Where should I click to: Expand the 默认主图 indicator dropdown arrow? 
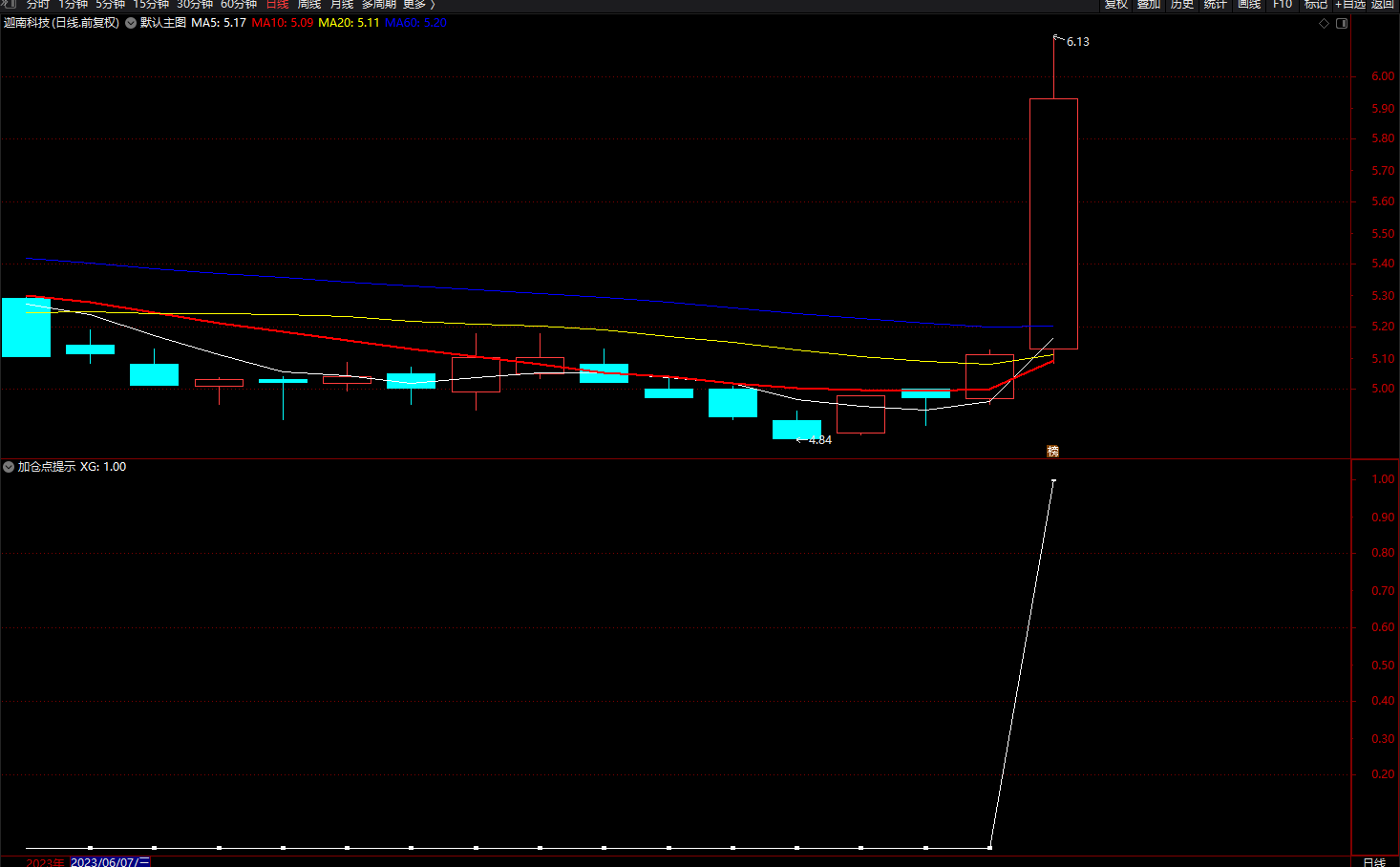click(x=131, y=23)
